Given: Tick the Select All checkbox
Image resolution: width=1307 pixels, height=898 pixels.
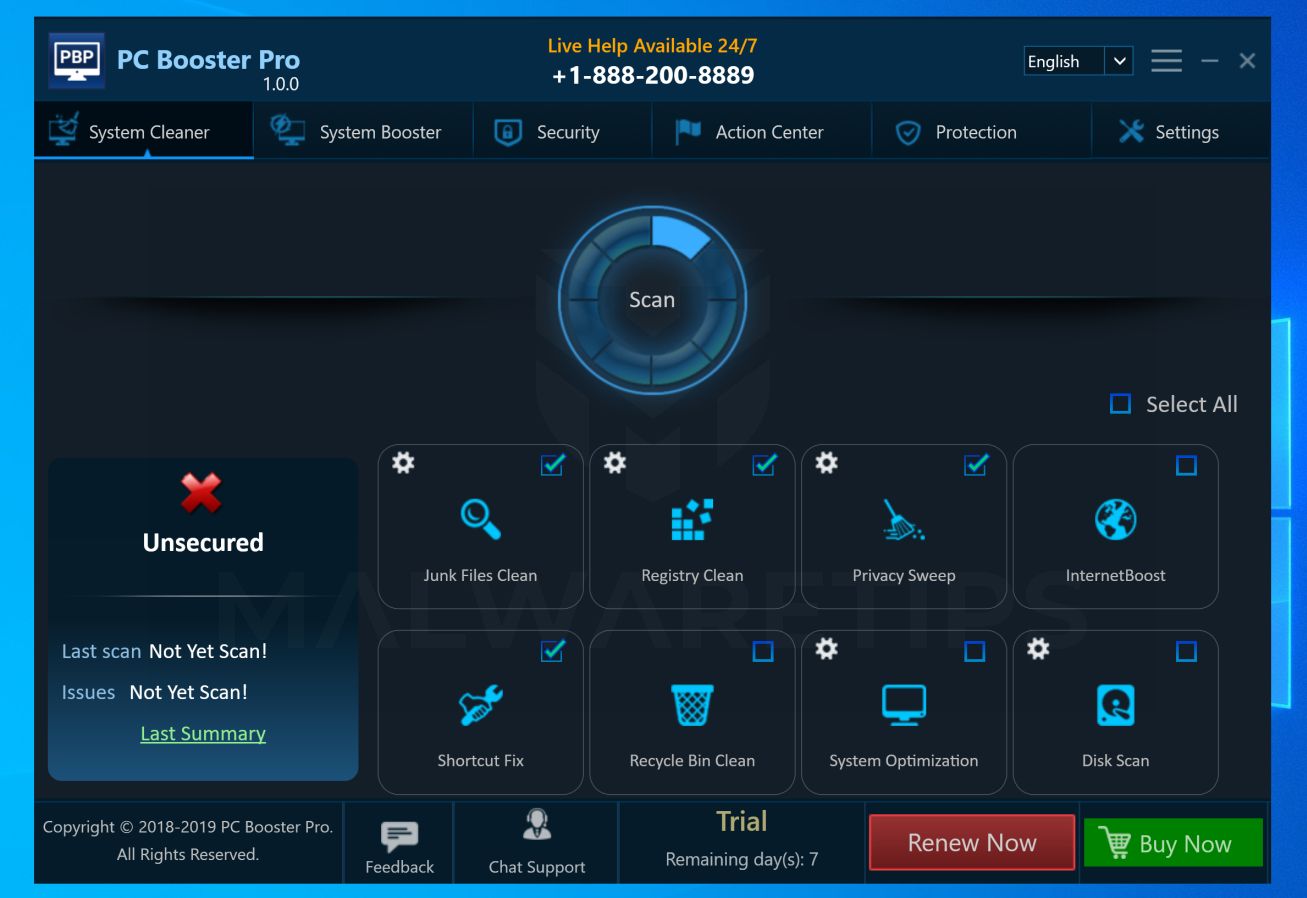Looking at the screenshot, I should (1120, 404).
